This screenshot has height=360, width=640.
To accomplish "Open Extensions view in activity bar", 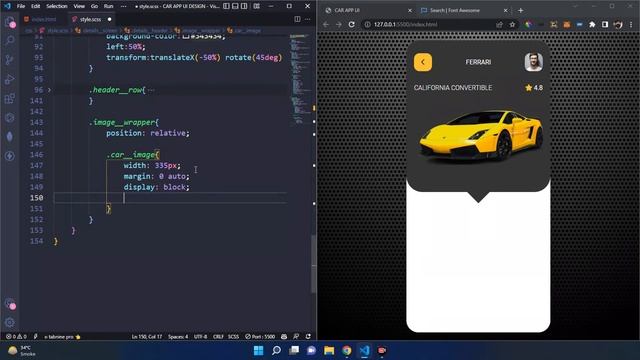I will tap(10, 98).
